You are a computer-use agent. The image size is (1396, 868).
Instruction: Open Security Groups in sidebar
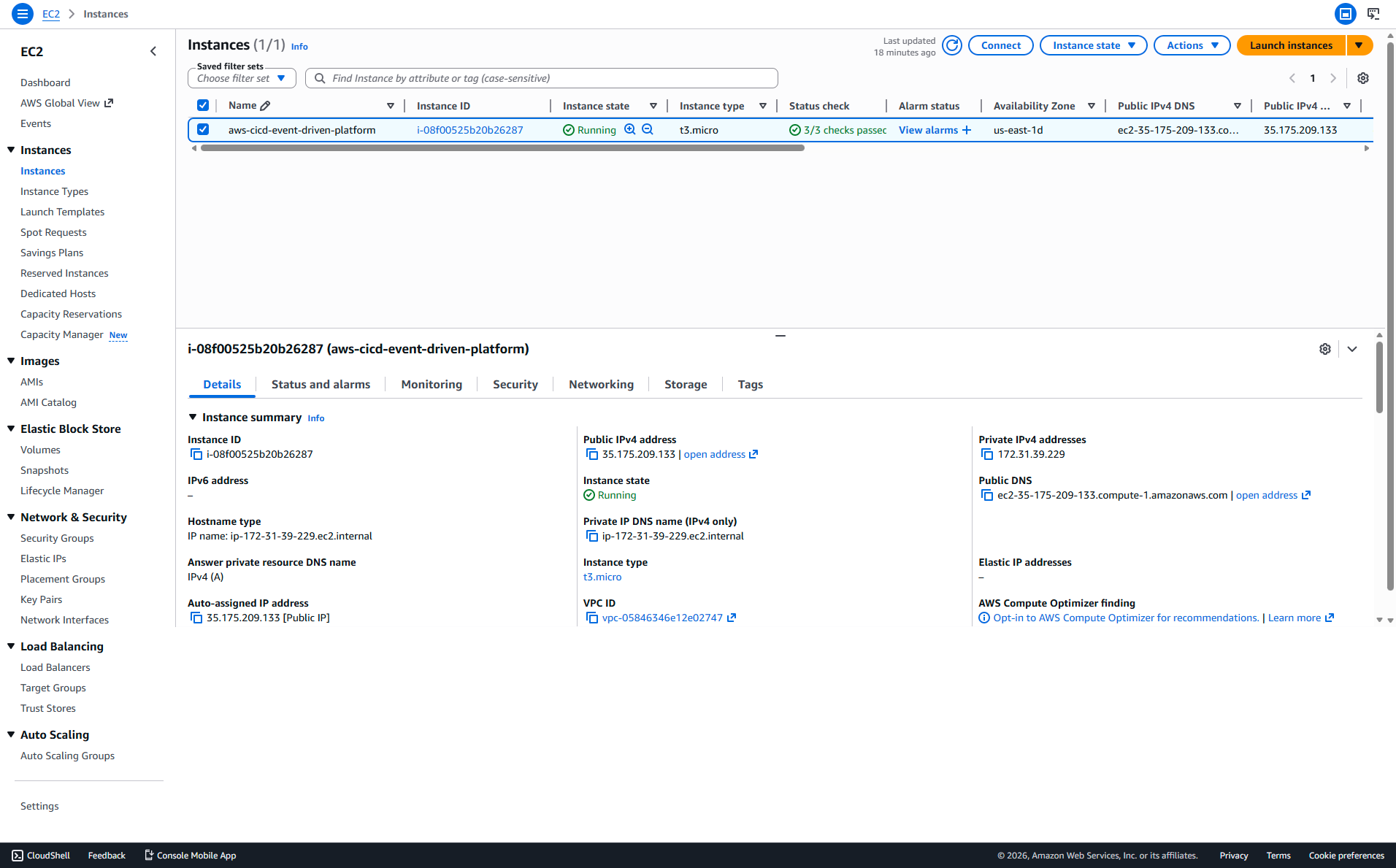point(57,538)
